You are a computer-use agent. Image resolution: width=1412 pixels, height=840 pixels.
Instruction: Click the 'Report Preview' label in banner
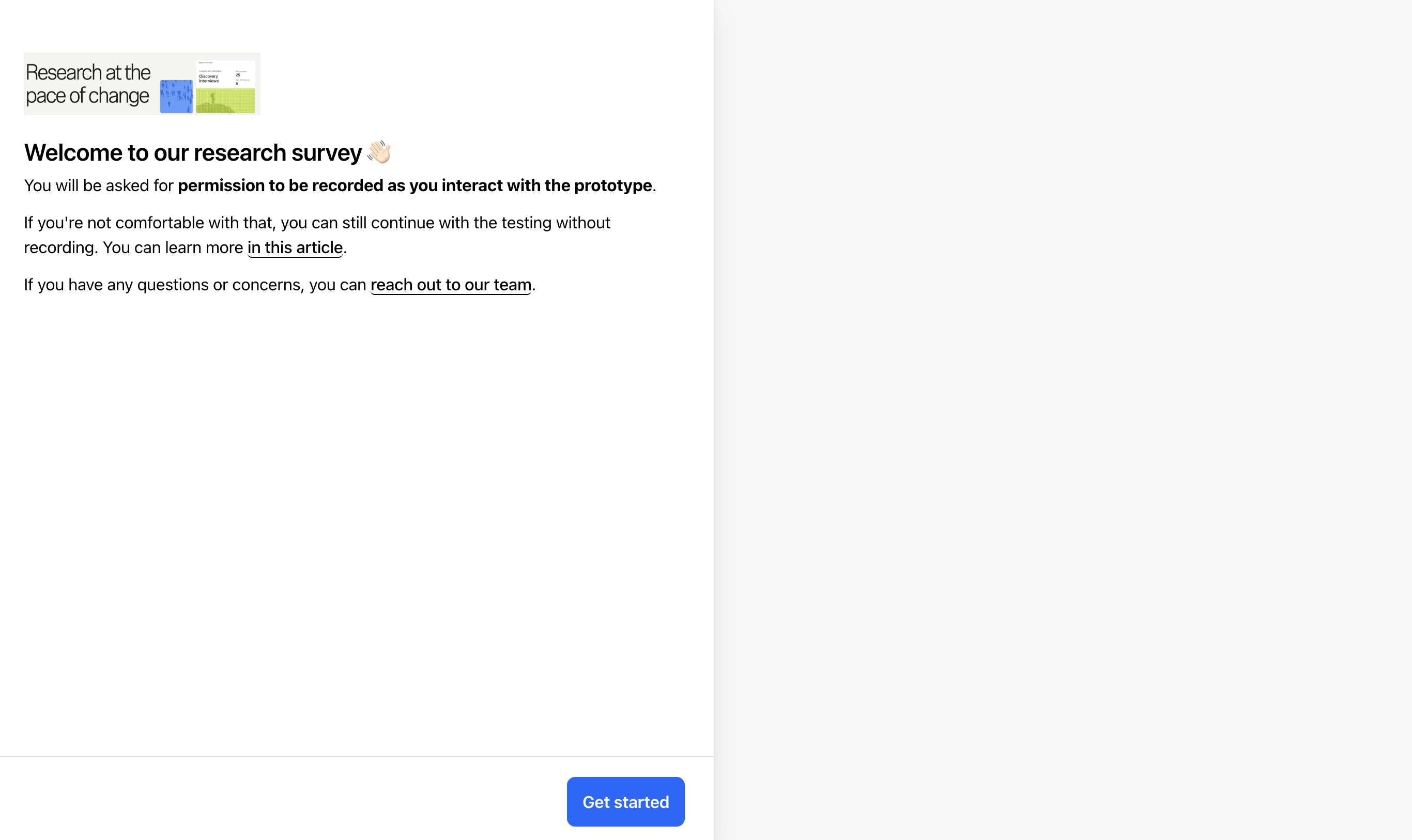click(x=206, y=63)
